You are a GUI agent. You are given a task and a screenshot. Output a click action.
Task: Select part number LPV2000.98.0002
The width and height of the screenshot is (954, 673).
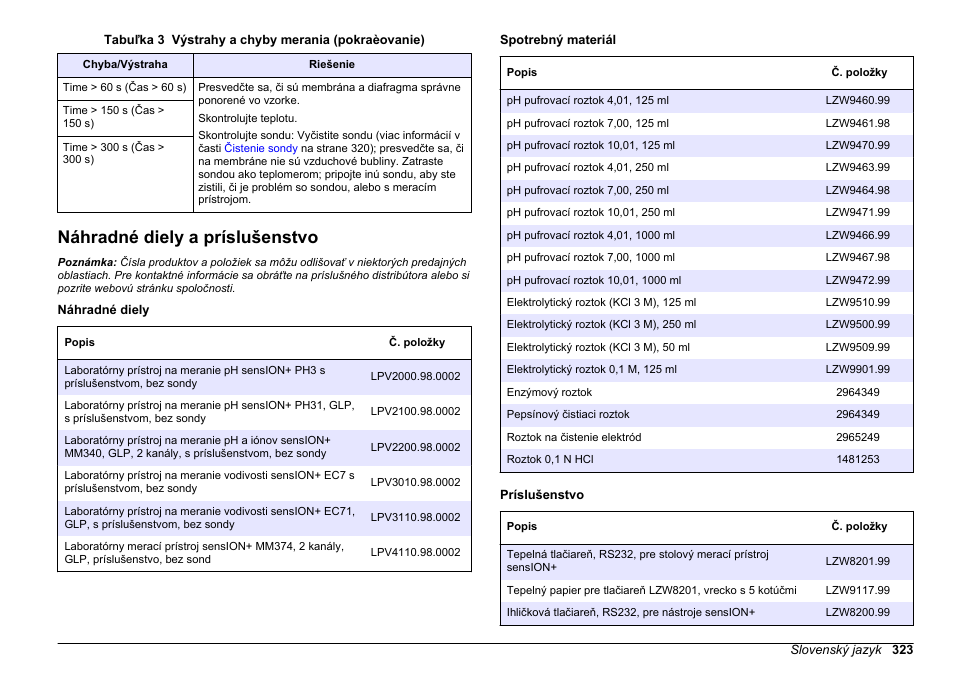point(416,377)
